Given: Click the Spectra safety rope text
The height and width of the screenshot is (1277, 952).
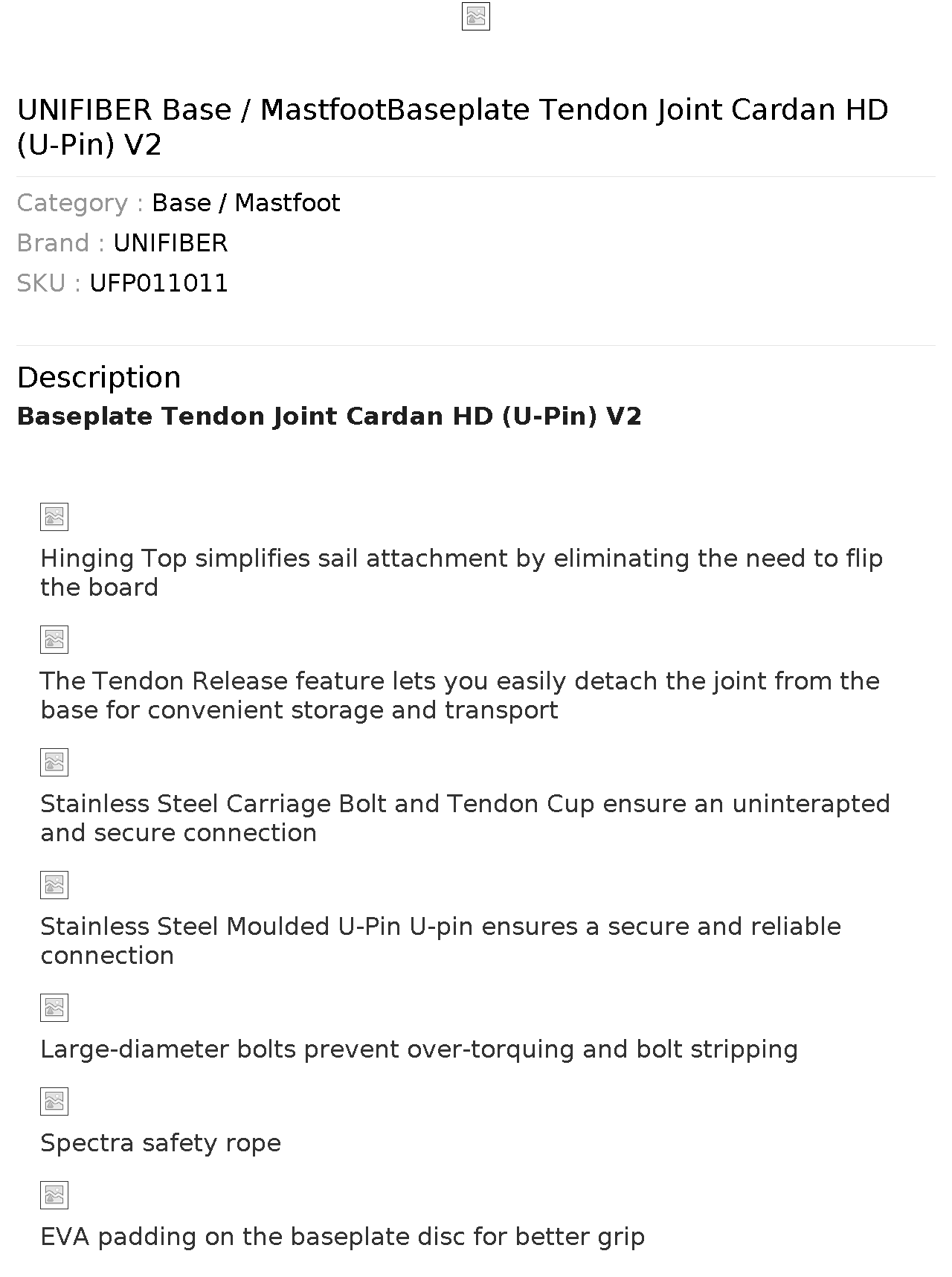Looking at the screenshot, I should coord(161,1143).
